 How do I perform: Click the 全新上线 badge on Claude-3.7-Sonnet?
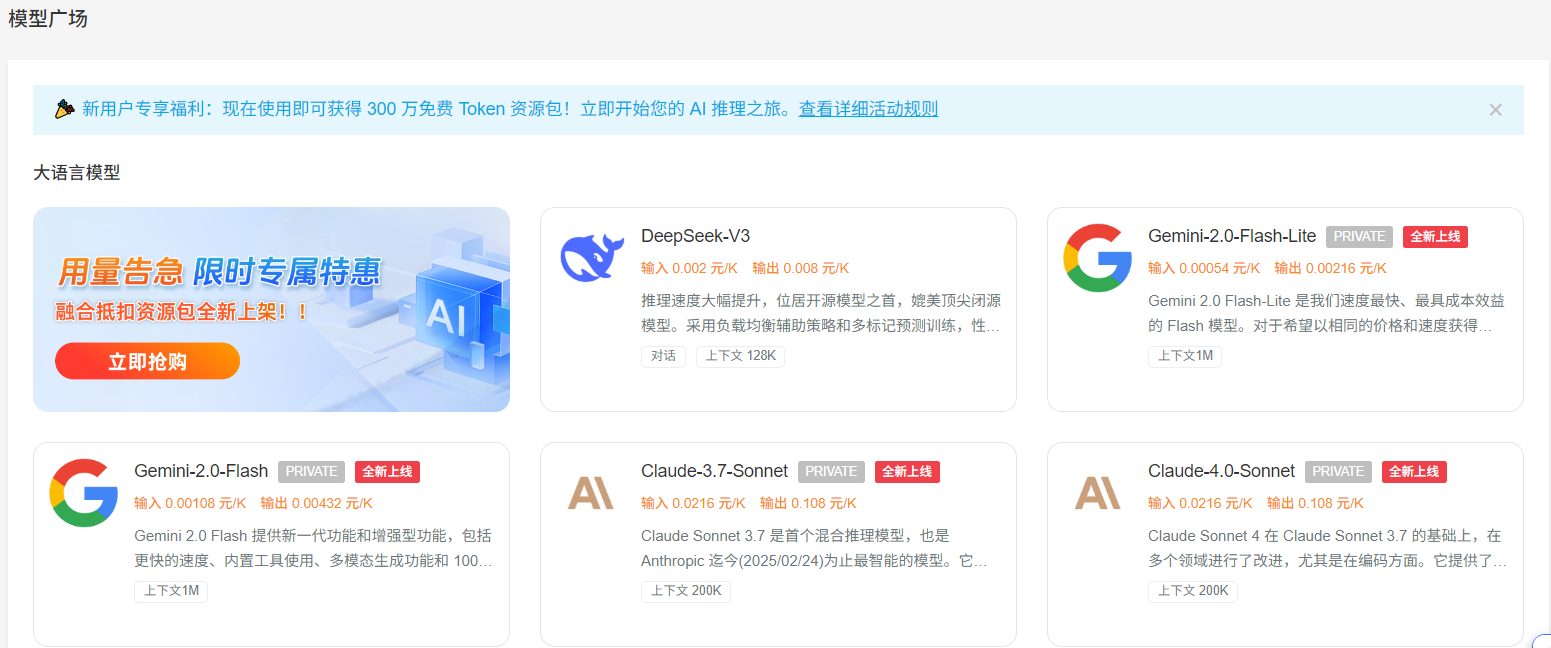(x=907, y=472)
